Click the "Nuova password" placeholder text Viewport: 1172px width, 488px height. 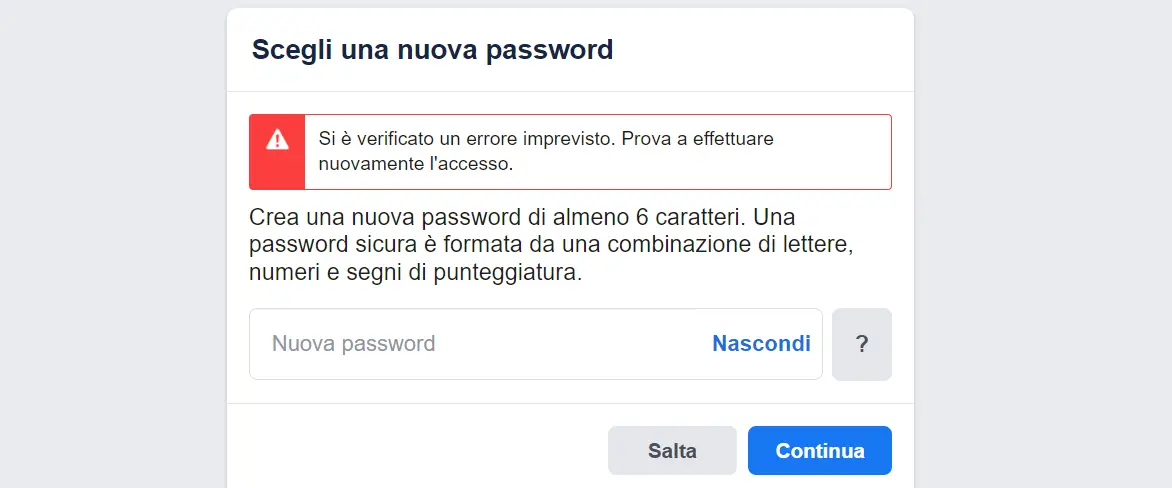pos(354,344)
